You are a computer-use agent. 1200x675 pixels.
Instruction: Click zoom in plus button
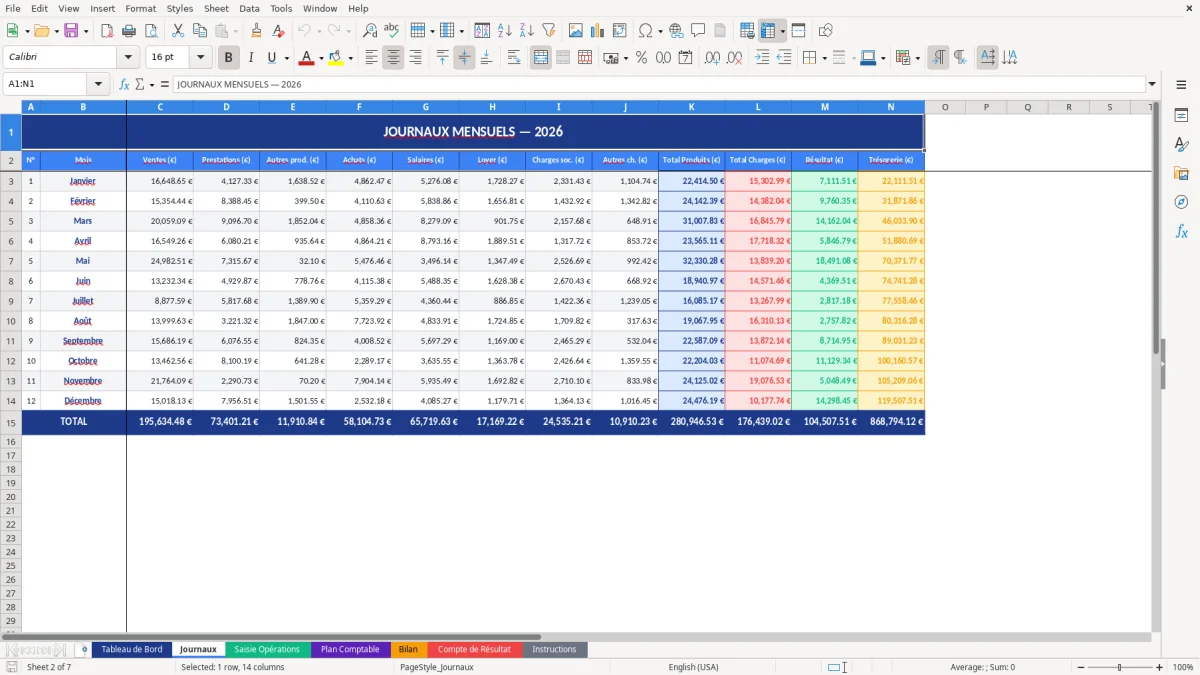pos(1159,667)
